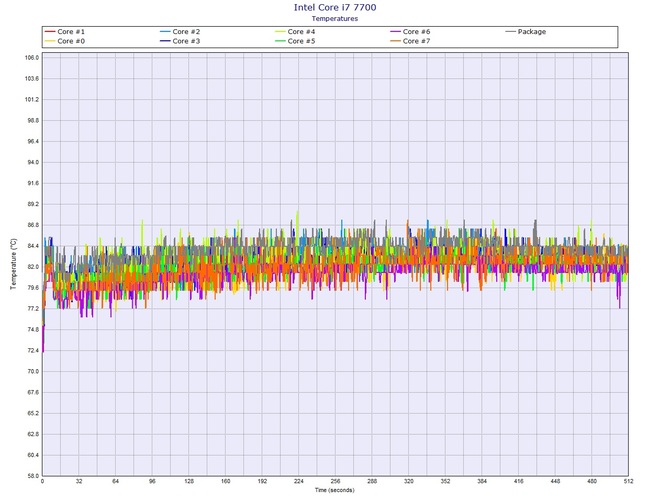Click the 84.4 y-axis value
This screenshot has height=502, width=670.
[32, 246]
